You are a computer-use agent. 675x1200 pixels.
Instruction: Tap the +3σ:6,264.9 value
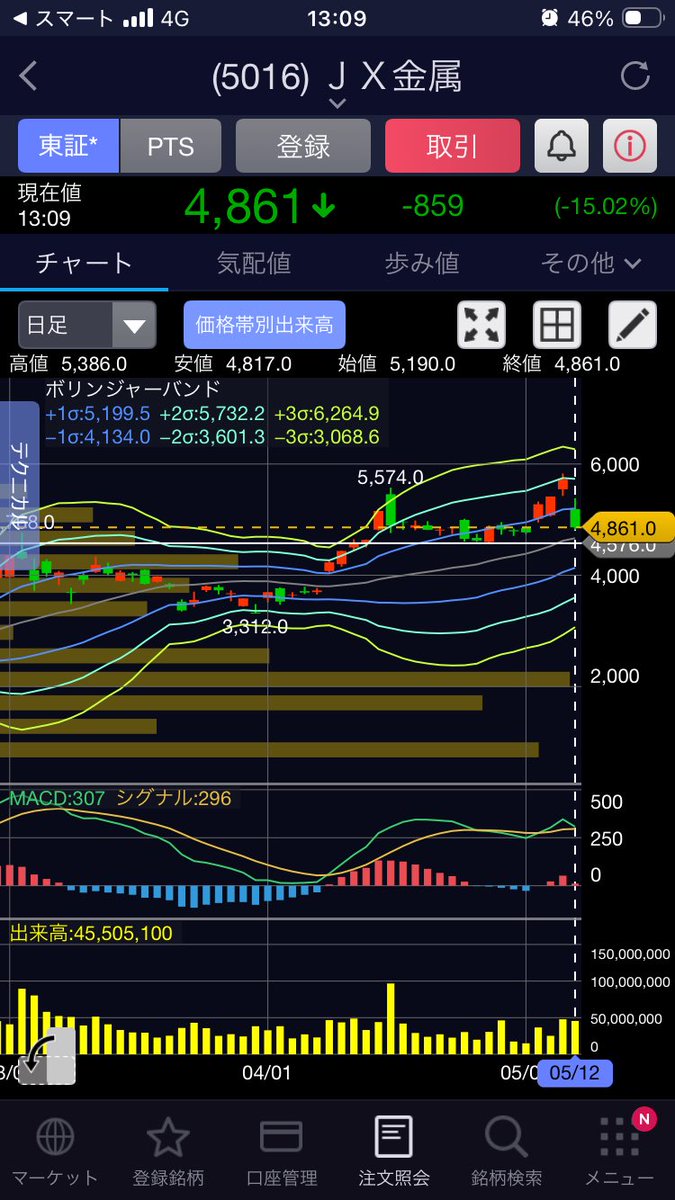point(325,413)
